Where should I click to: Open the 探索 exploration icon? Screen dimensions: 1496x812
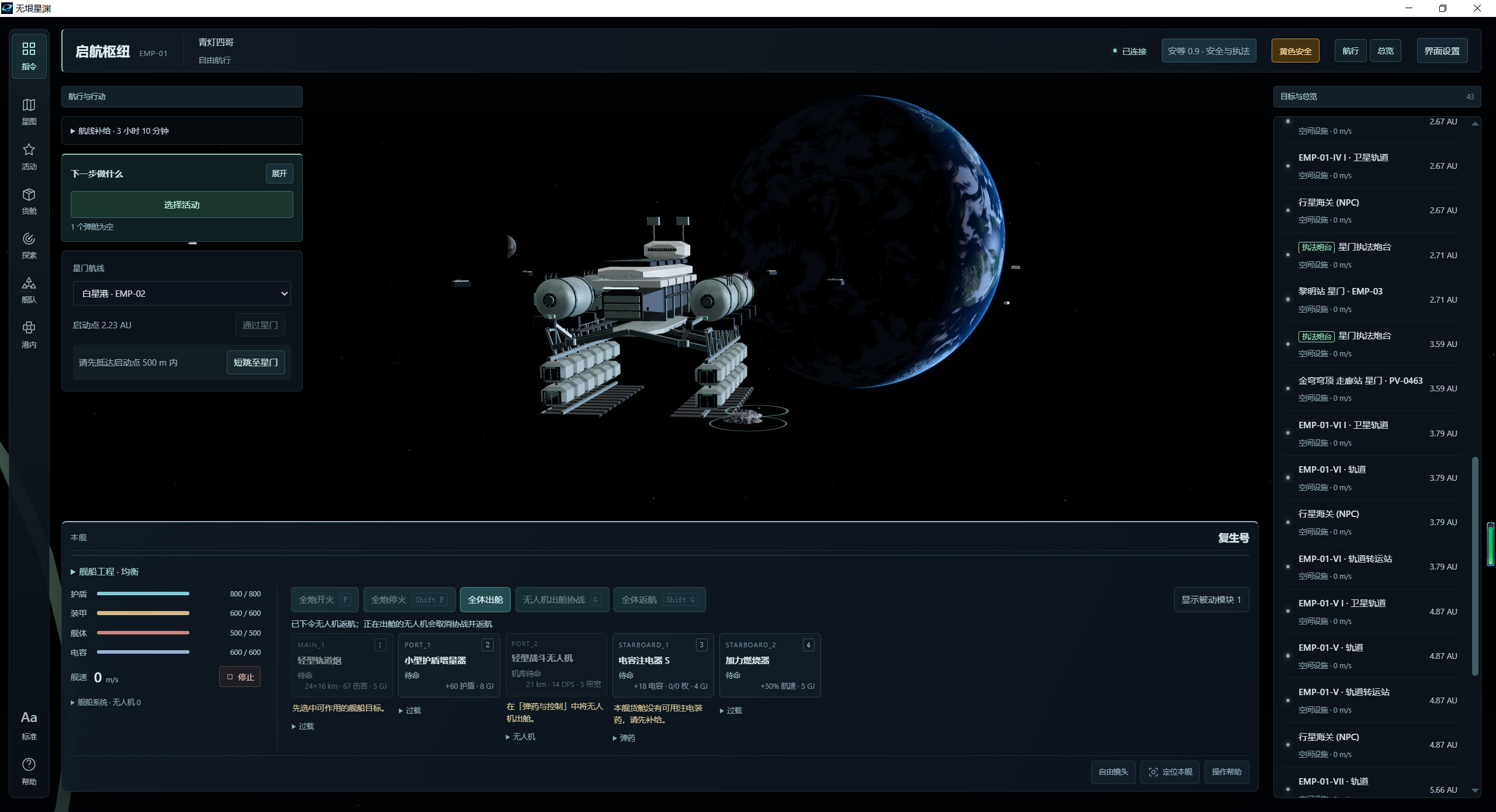(x=29, y=245)
